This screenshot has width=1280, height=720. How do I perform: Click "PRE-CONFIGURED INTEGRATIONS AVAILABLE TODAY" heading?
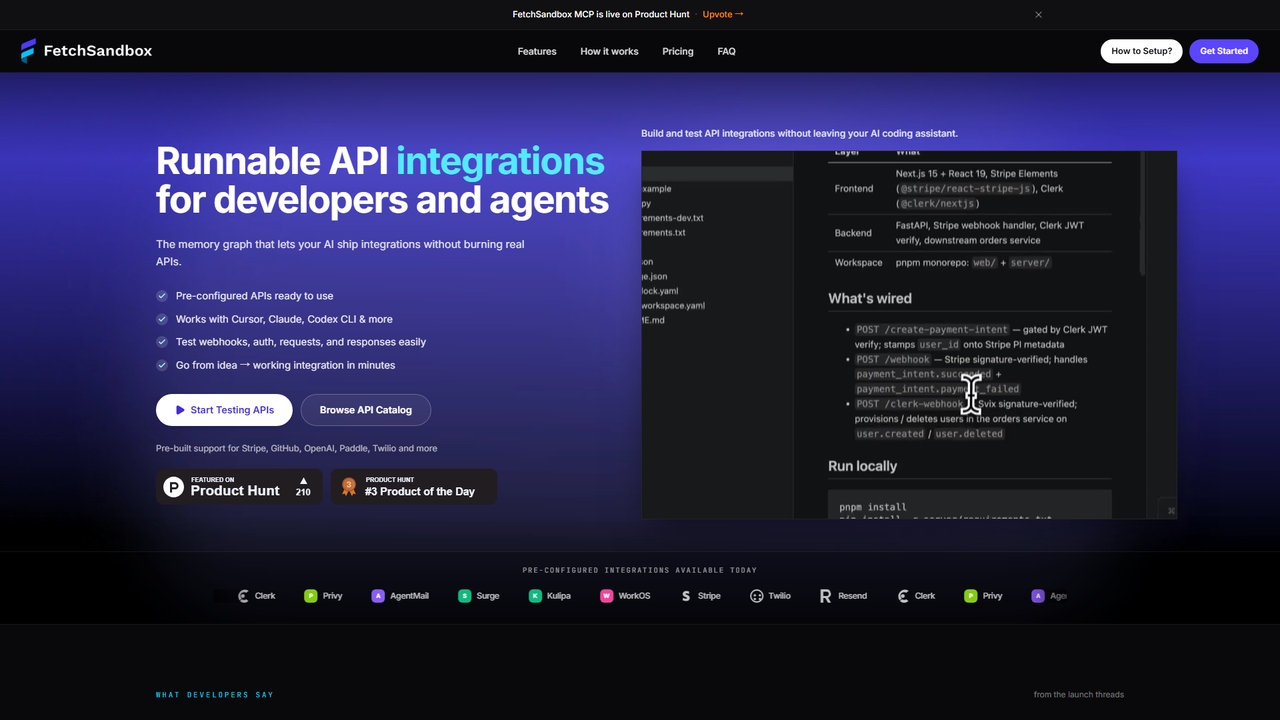(640, 570)
